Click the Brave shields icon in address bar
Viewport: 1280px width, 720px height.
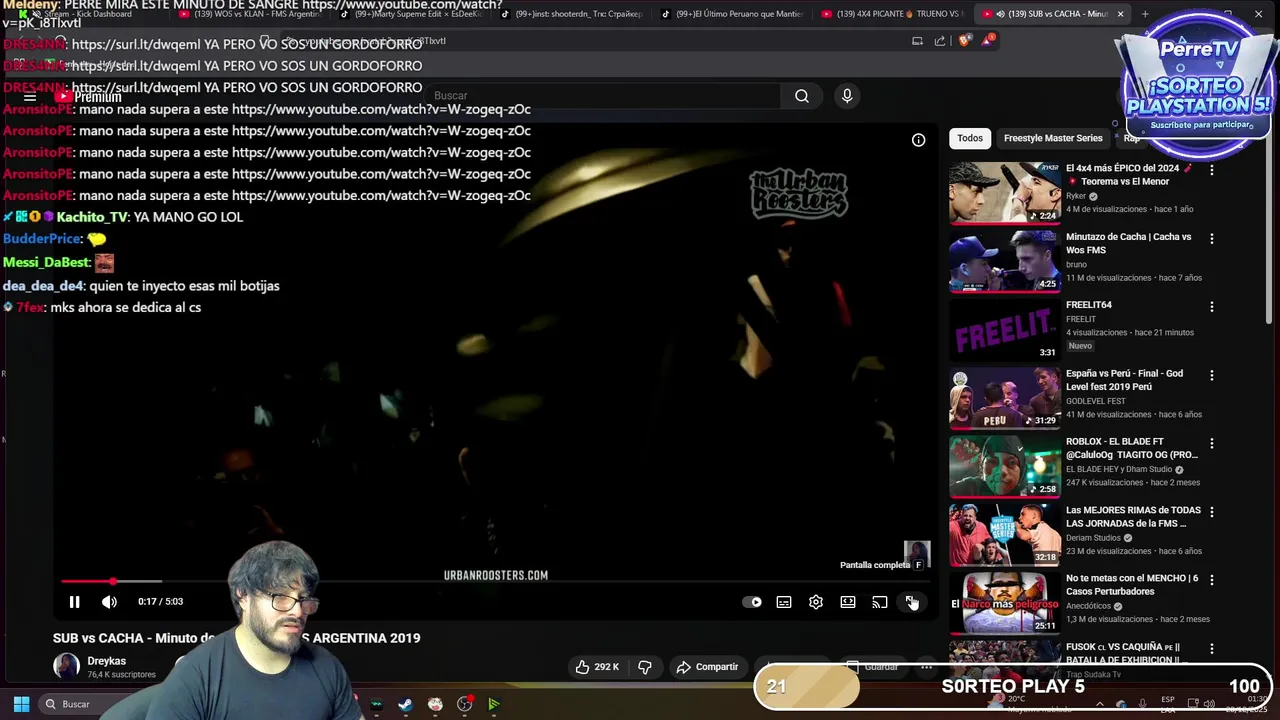(x=964, y=41)
